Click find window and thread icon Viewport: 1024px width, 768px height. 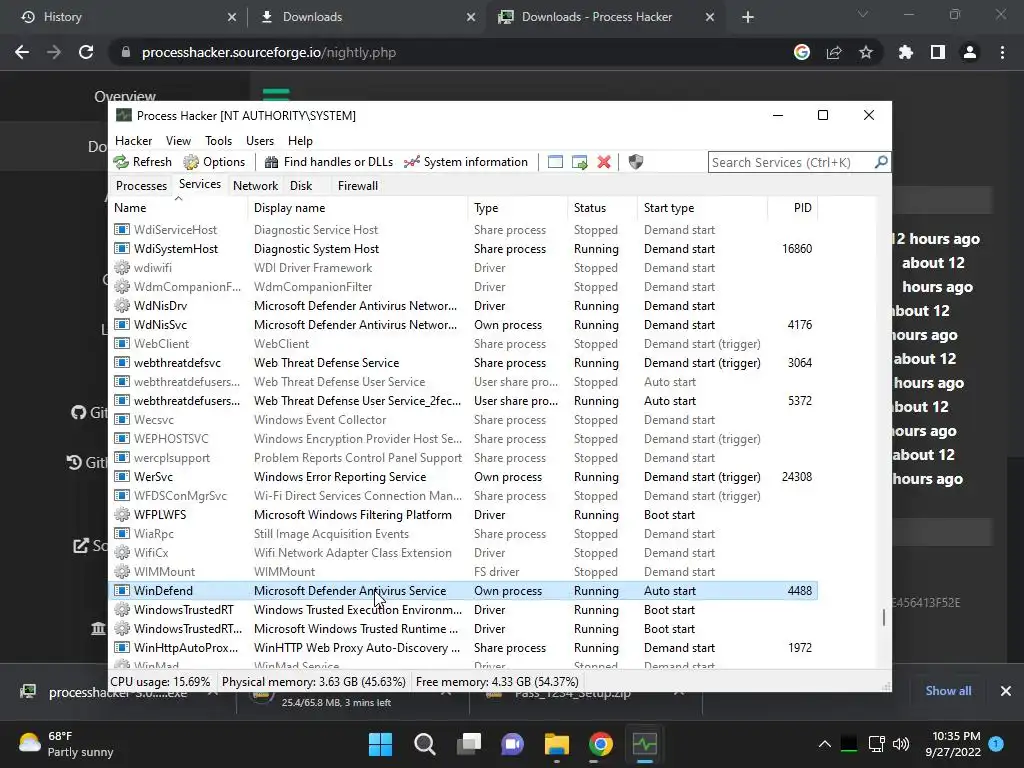(579, 162)
